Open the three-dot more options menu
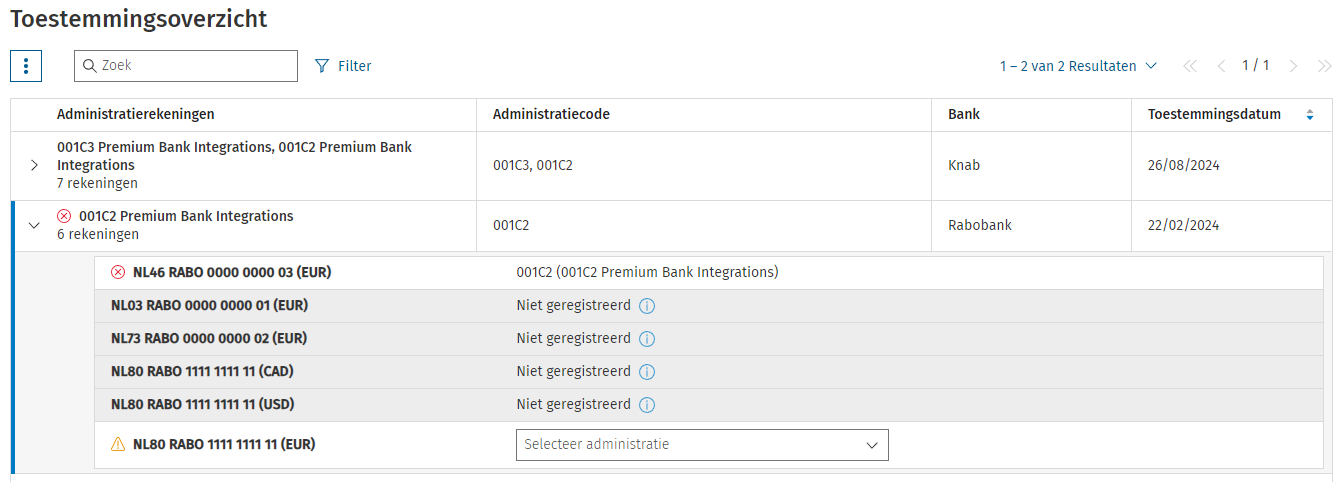 click(26, 66)
